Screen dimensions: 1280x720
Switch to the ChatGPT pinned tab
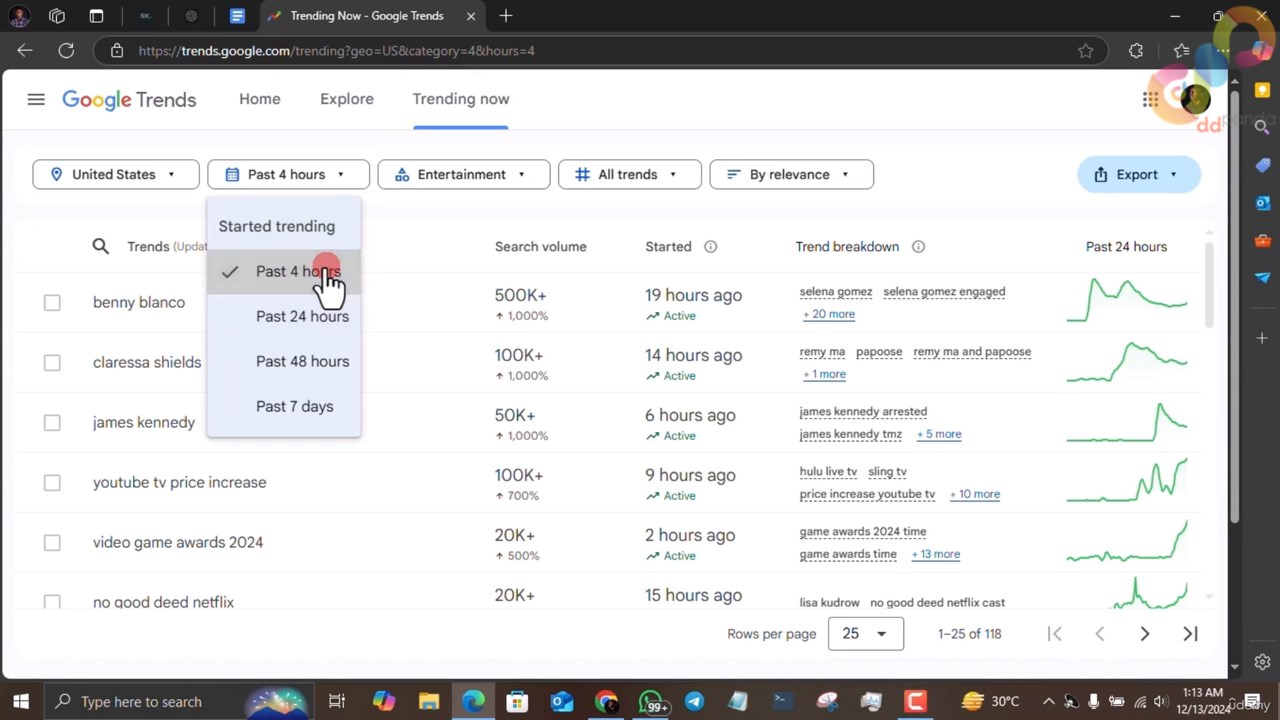point(191,16)
